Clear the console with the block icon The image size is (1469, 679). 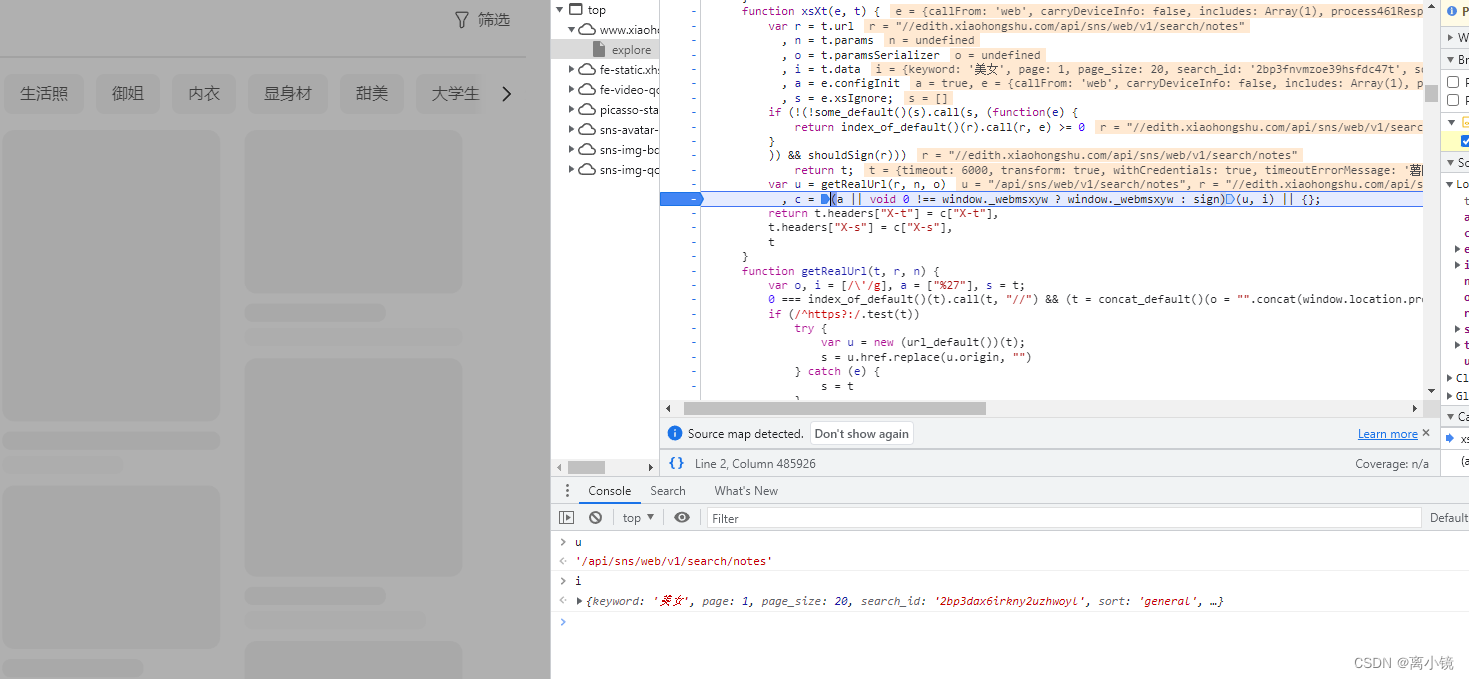pos(595,518)
